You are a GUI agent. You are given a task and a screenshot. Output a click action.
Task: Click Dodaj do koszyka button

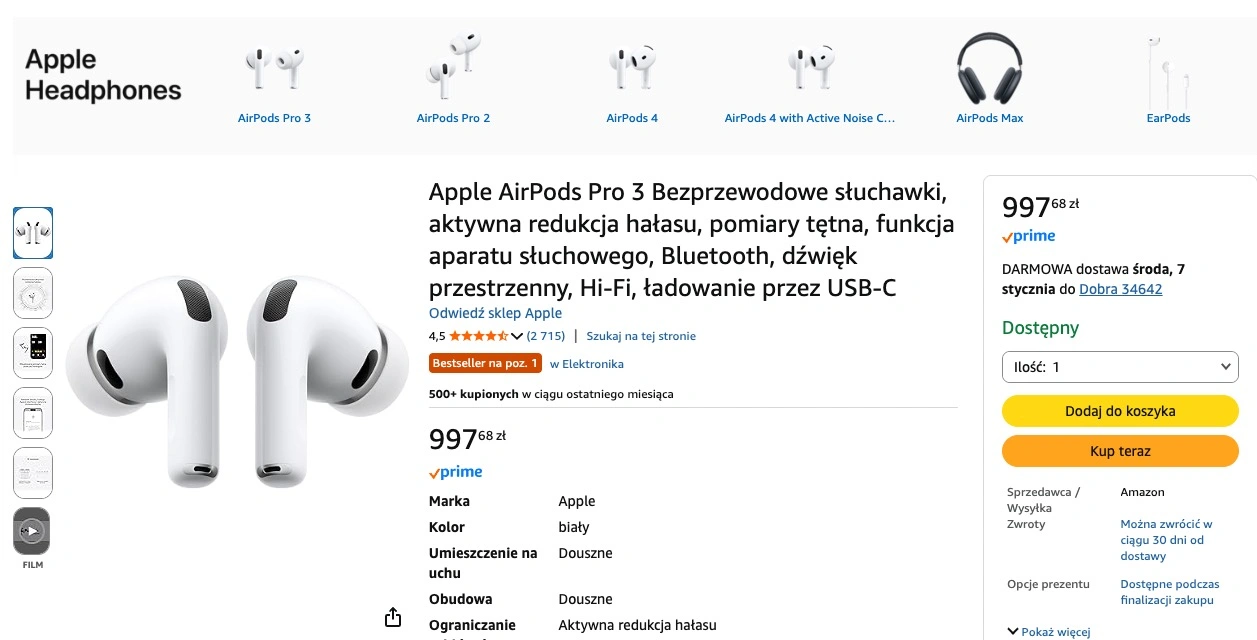1120,411
